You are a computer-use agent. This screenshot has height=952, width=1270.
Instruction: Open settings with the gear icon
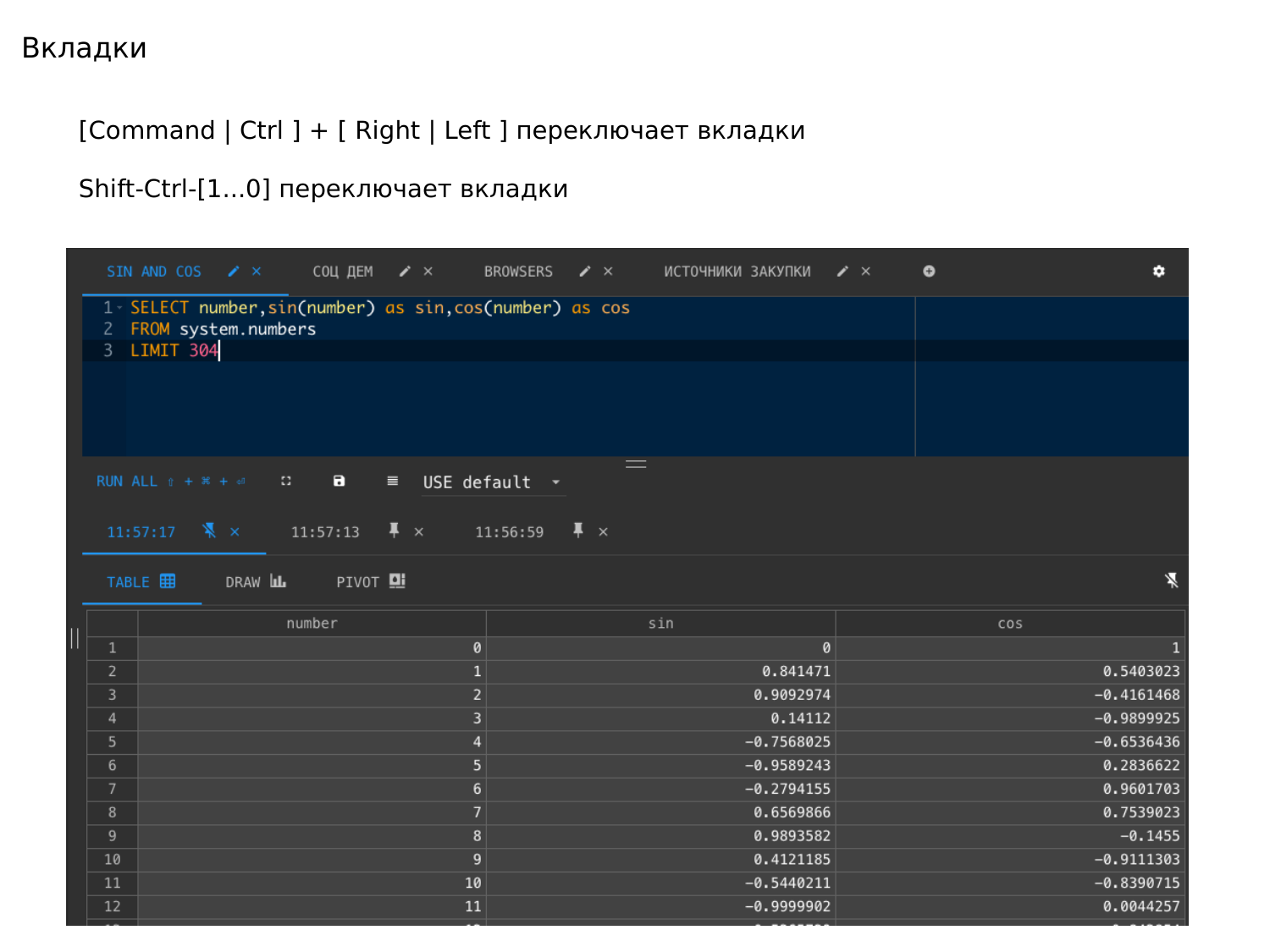(1159, 272)
